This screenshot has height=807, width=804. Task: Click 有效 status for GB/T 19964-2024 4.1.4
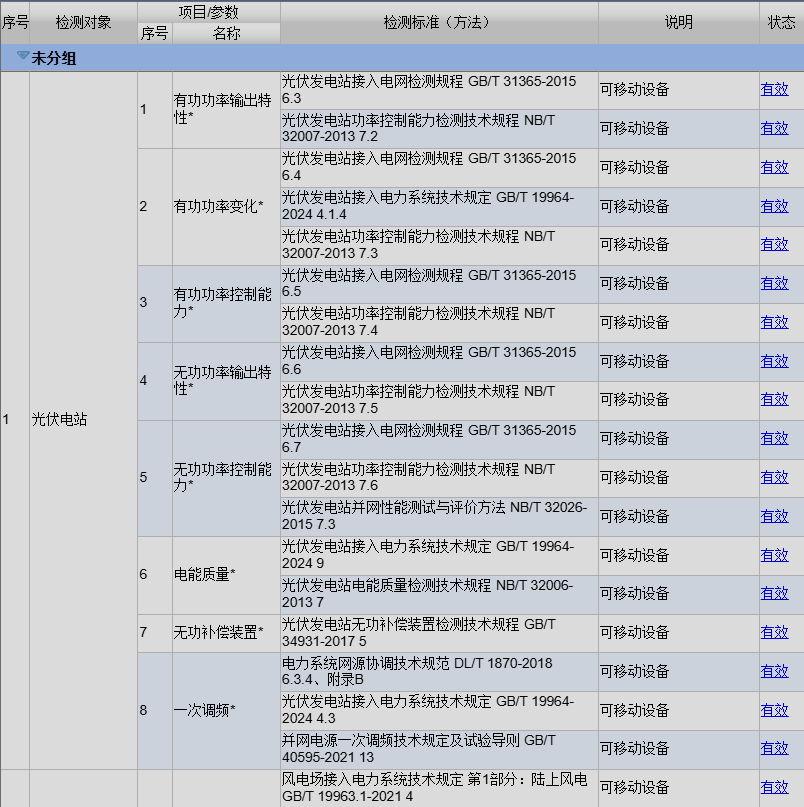774,206
